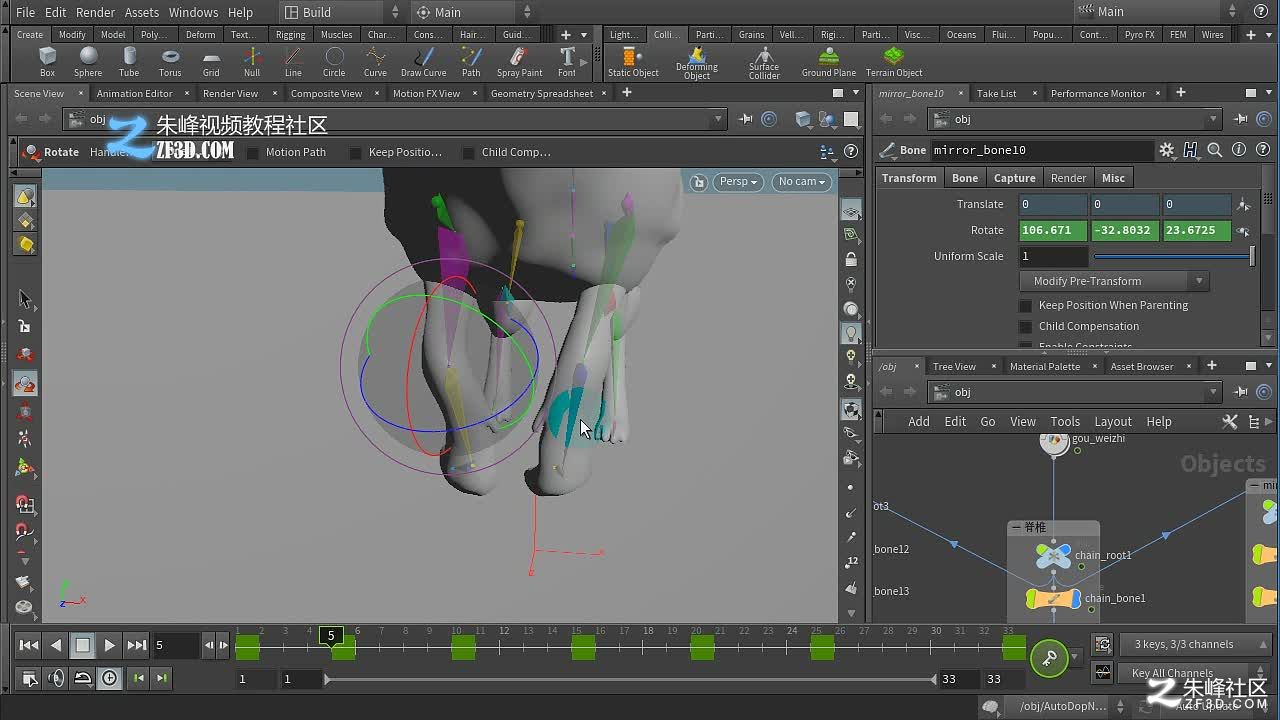Select the Sphere shelf tool

[88, 62]
